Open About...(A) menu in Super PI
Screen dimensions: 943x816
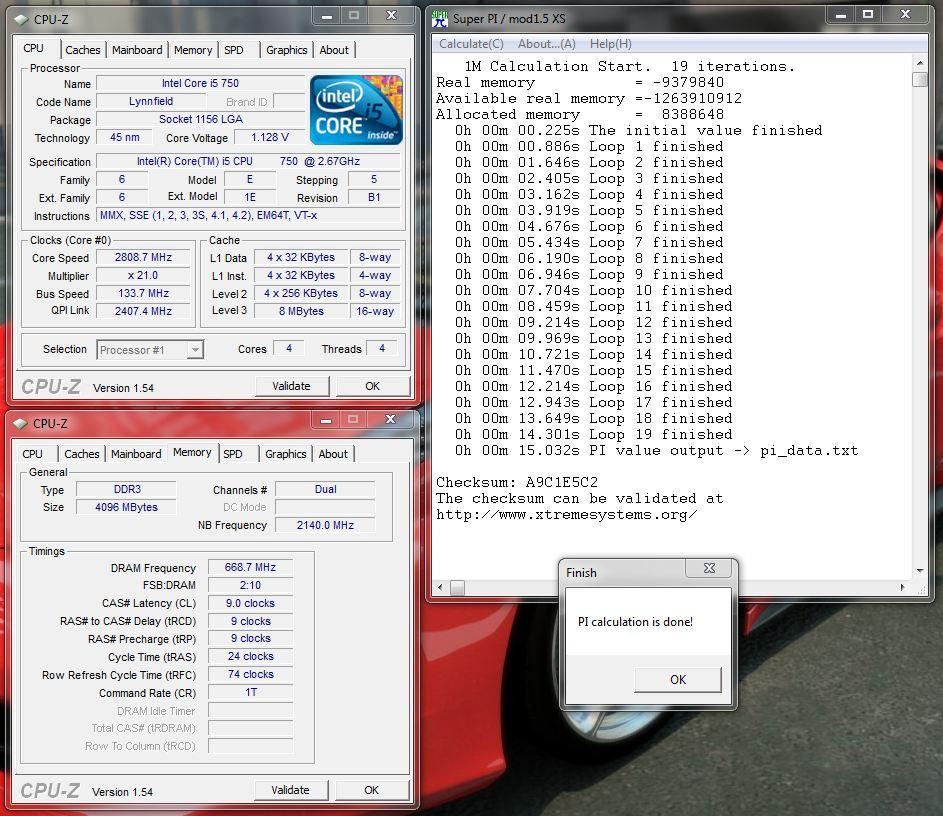[547, 44]
